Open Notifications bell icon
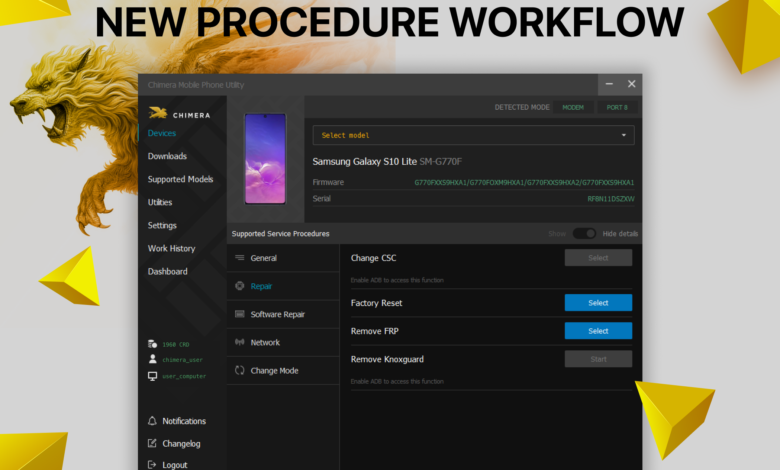780x470 pixels. click(152, 421)
